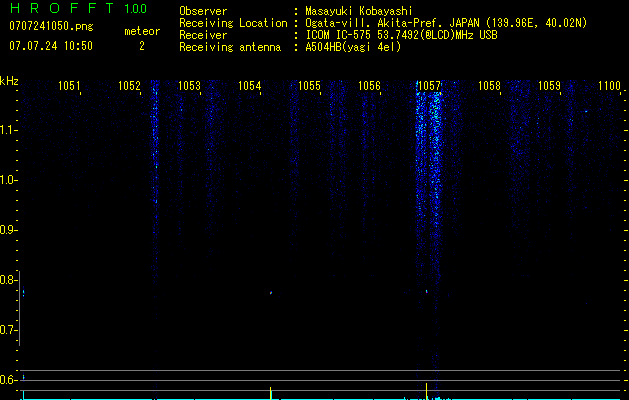This screenshot has height=400, width=629.
Task: Click the yellow intensity spike below 1057
Action: [426, 391]
